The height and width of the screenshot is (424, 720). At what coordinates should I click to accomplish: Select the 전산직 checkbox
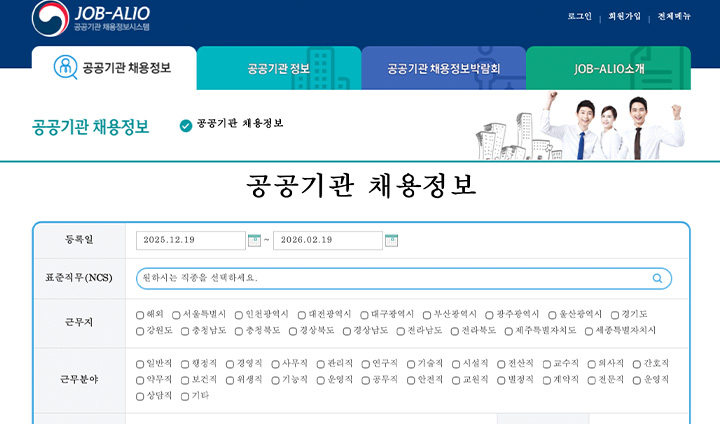tap(501, 364)
